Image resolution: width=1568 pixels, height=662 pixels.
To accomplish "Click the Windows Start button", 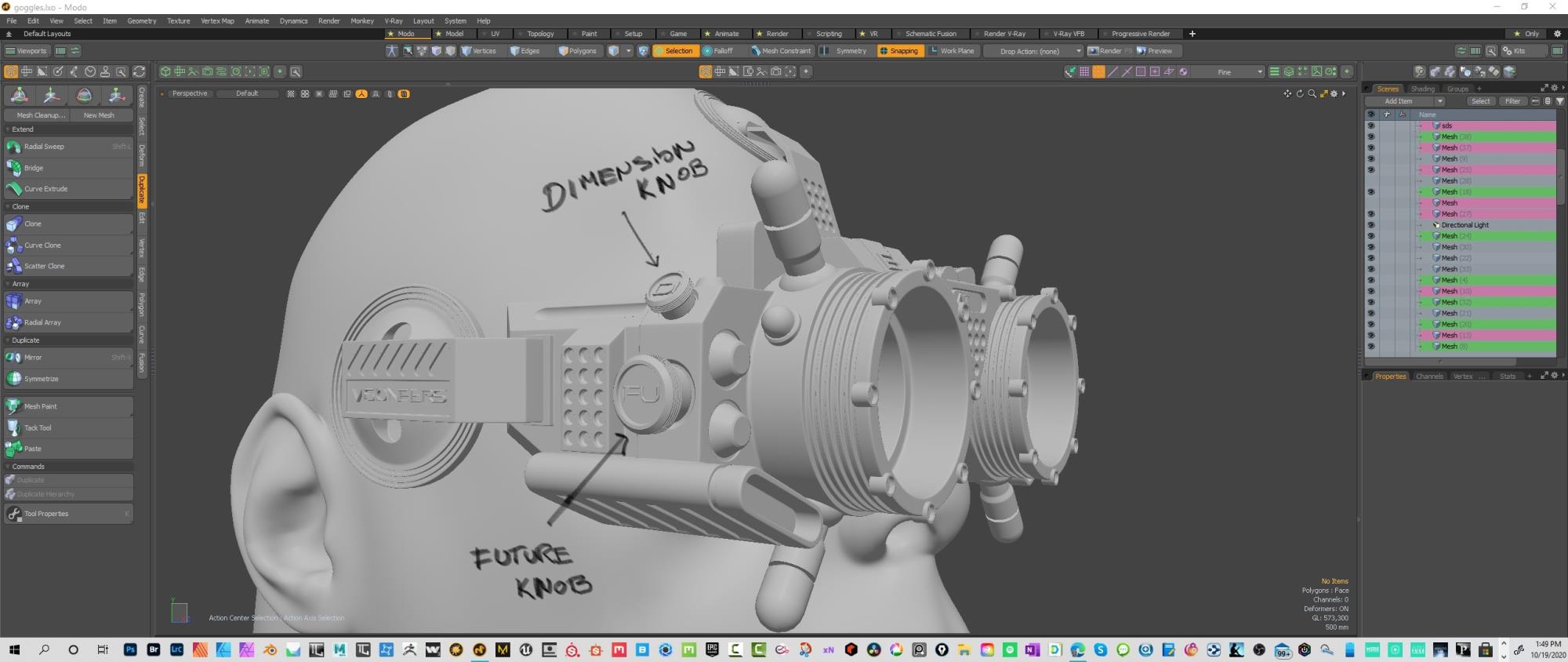I will pos(13,649).
